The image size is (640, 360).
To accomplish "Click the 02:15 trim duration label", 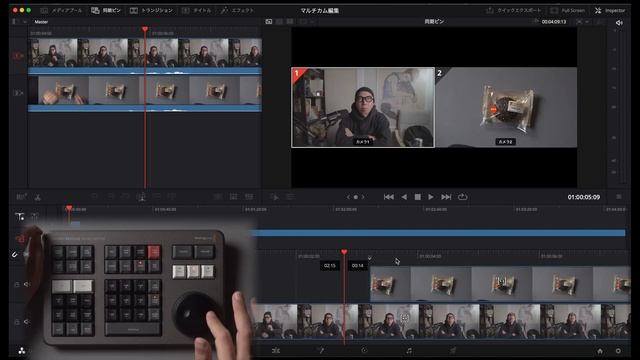I will 330,266.
